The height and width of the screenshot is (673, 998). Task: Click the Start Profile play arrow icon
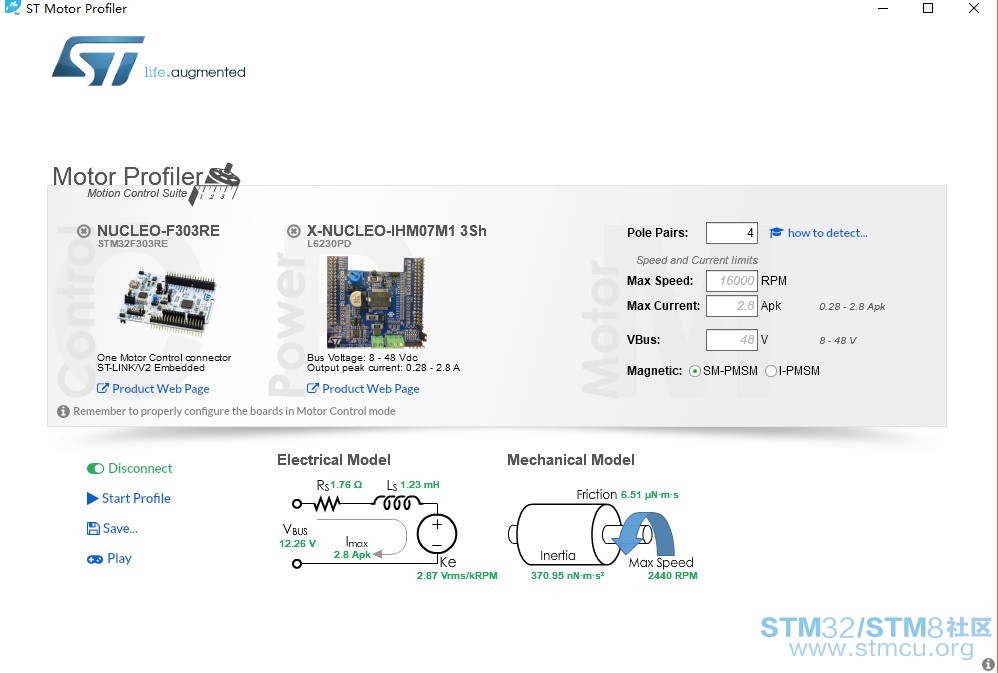(92, 498)
